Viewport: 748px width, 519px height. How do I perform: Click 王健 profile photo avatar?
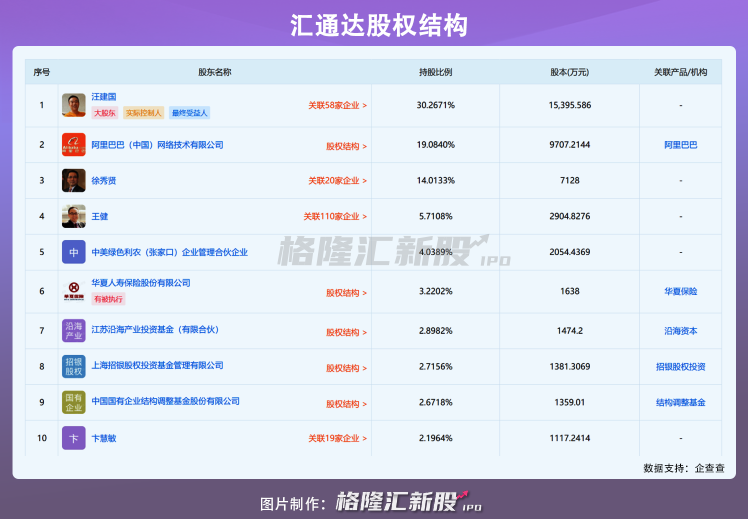(73, 216)
